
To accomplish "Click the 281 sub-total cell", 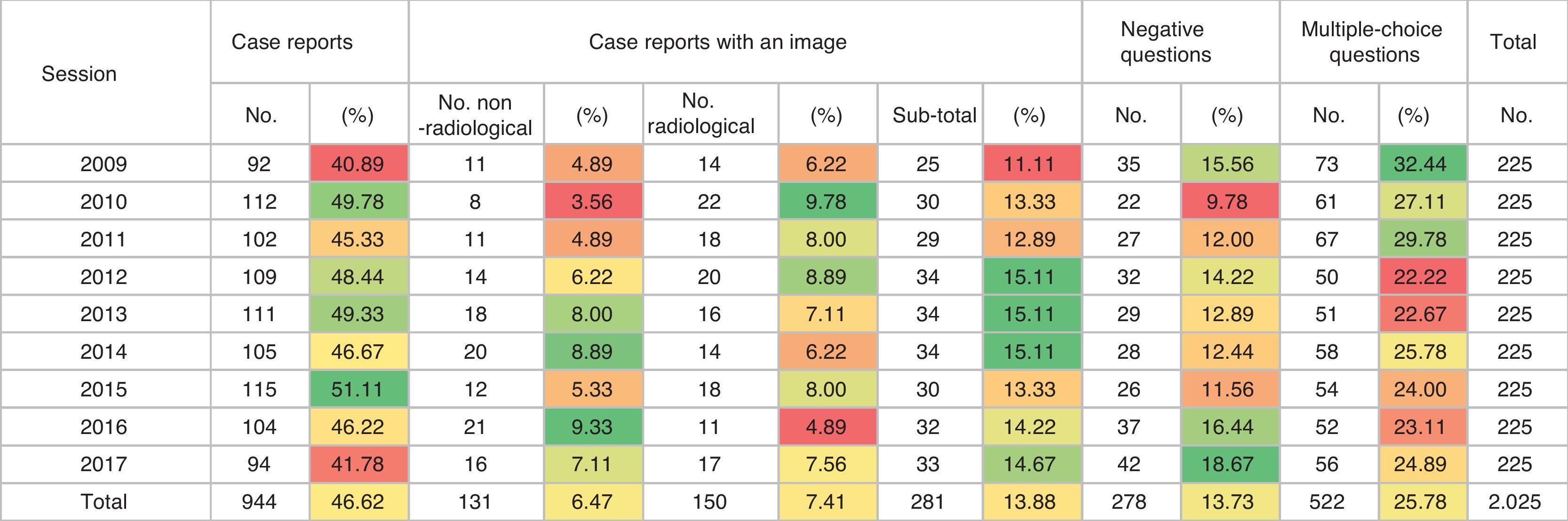I will coord(927,502).
